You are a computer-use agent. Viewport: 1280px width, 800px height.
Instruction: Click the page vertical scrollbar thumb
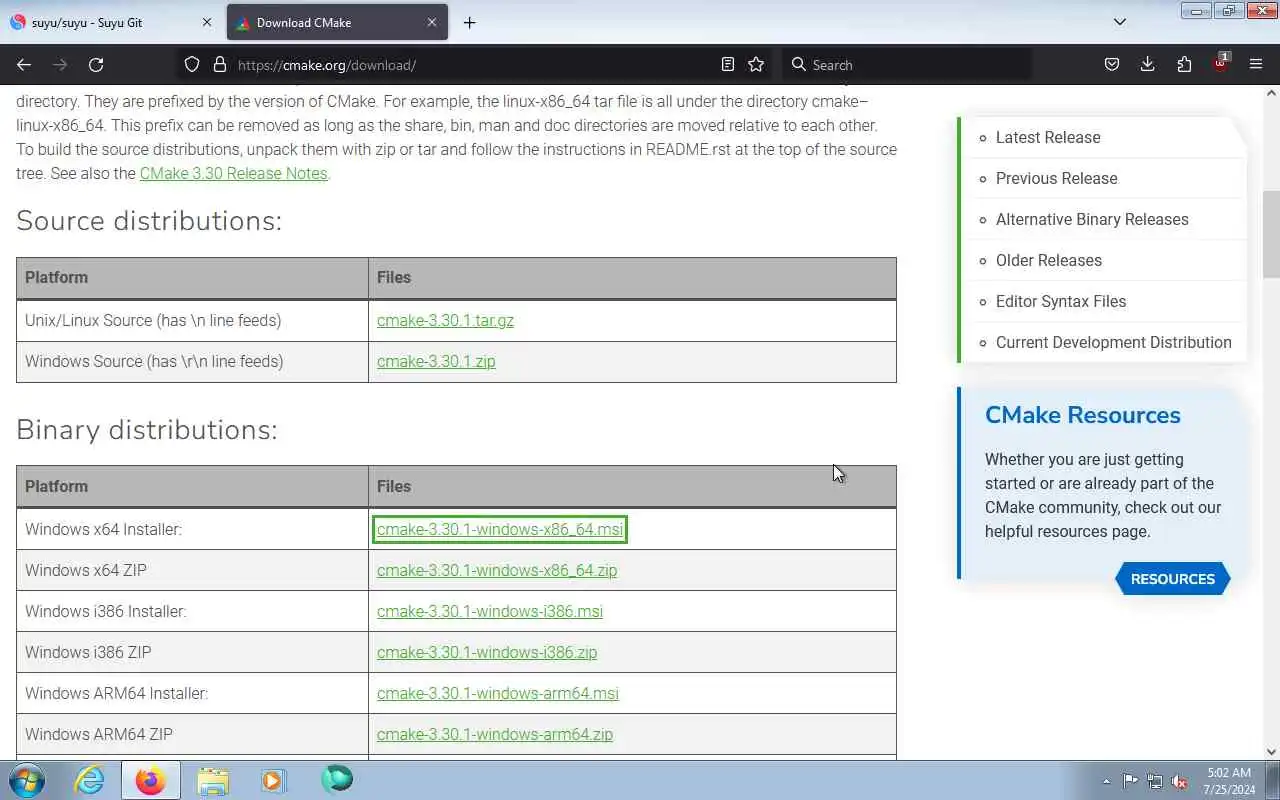click(1271, 234)
